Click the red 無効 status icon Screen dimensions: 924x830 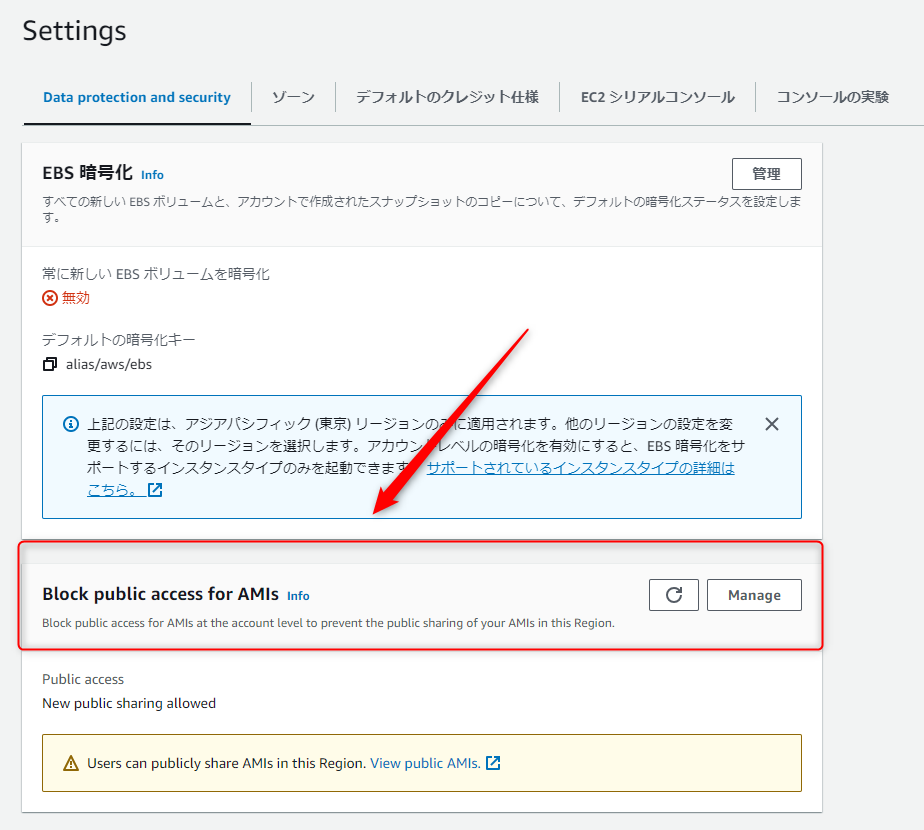50,297
